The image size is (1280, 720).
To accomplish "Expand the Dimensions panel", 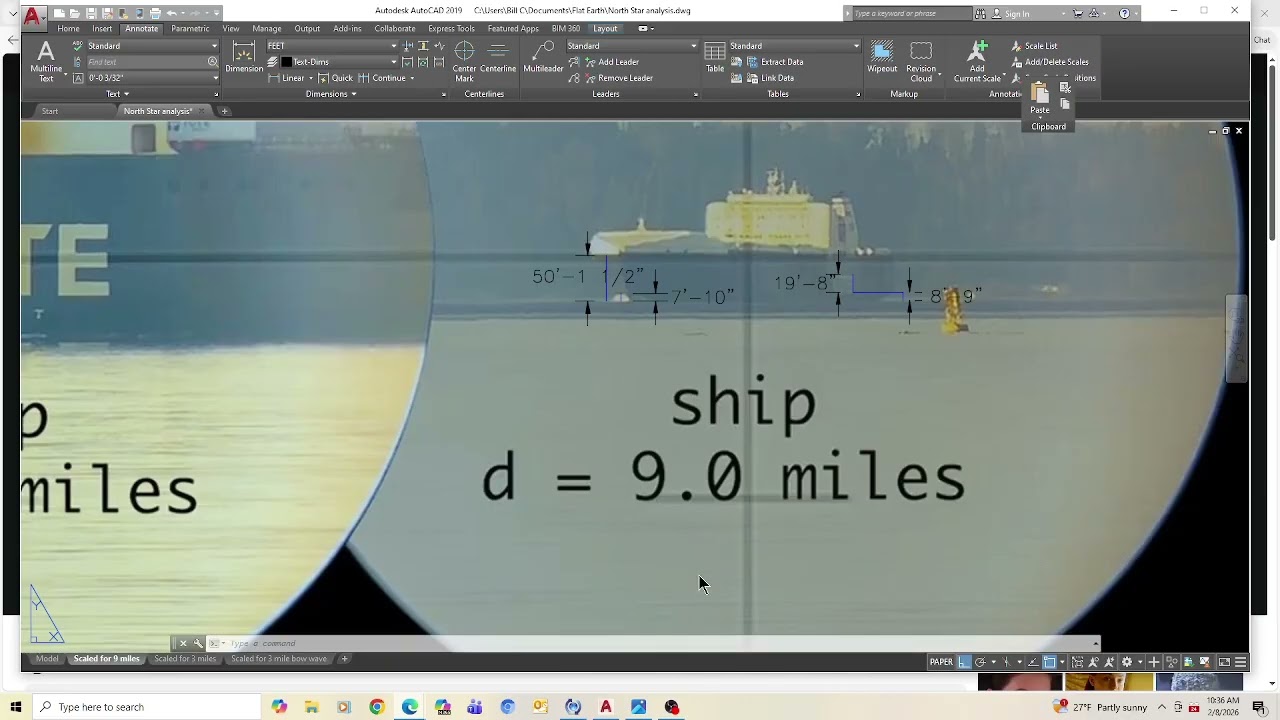I will coord(331,94).
